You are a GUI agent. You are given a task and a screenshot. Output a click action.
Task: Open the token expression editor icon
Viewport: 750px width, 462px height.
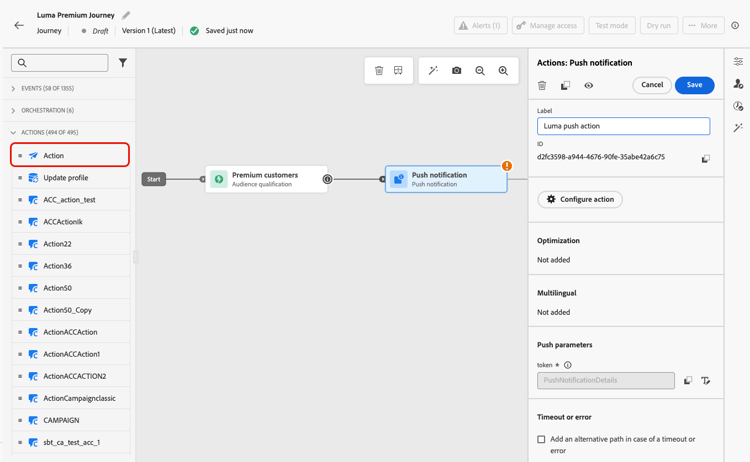tap(706, 380)
